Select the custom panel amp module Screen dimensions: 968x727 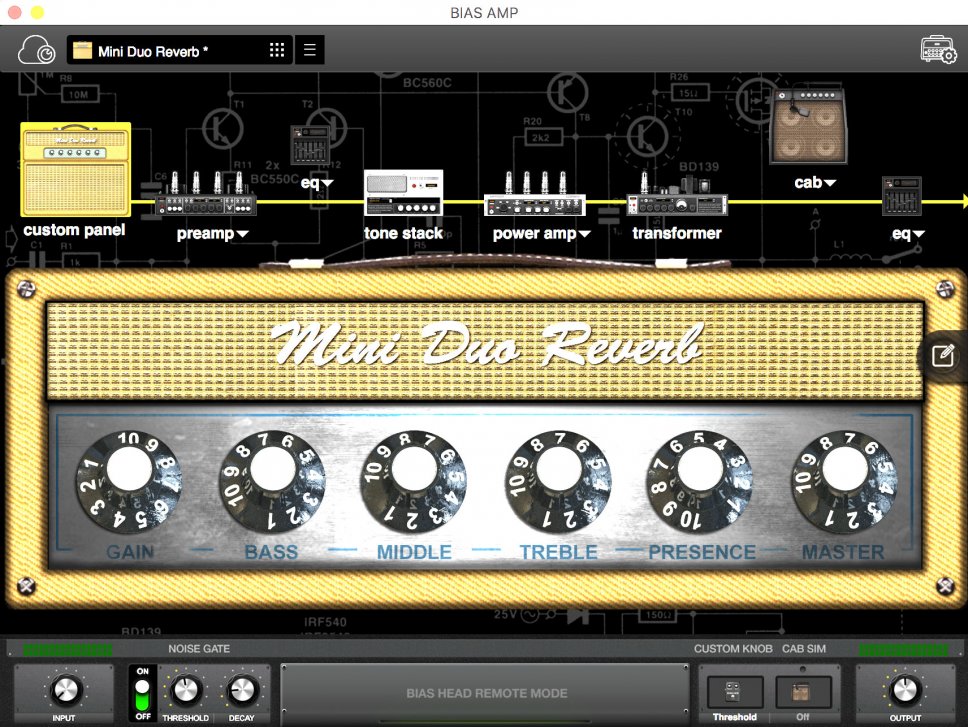pos(76,169)
